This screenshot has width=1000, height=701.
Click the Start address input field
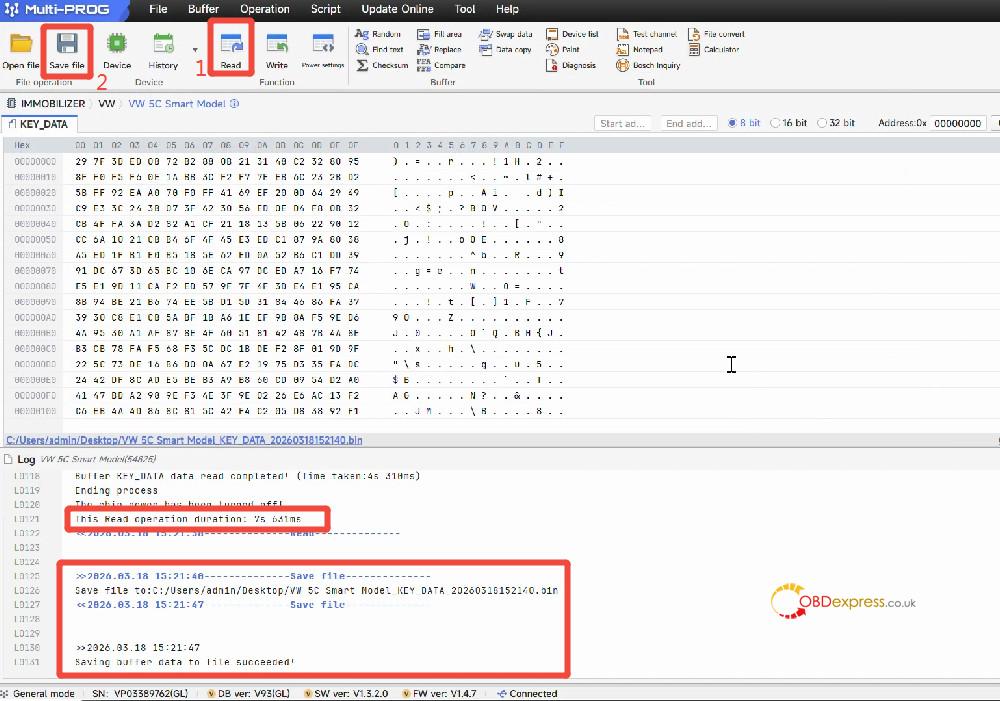[x=623, y=123]
